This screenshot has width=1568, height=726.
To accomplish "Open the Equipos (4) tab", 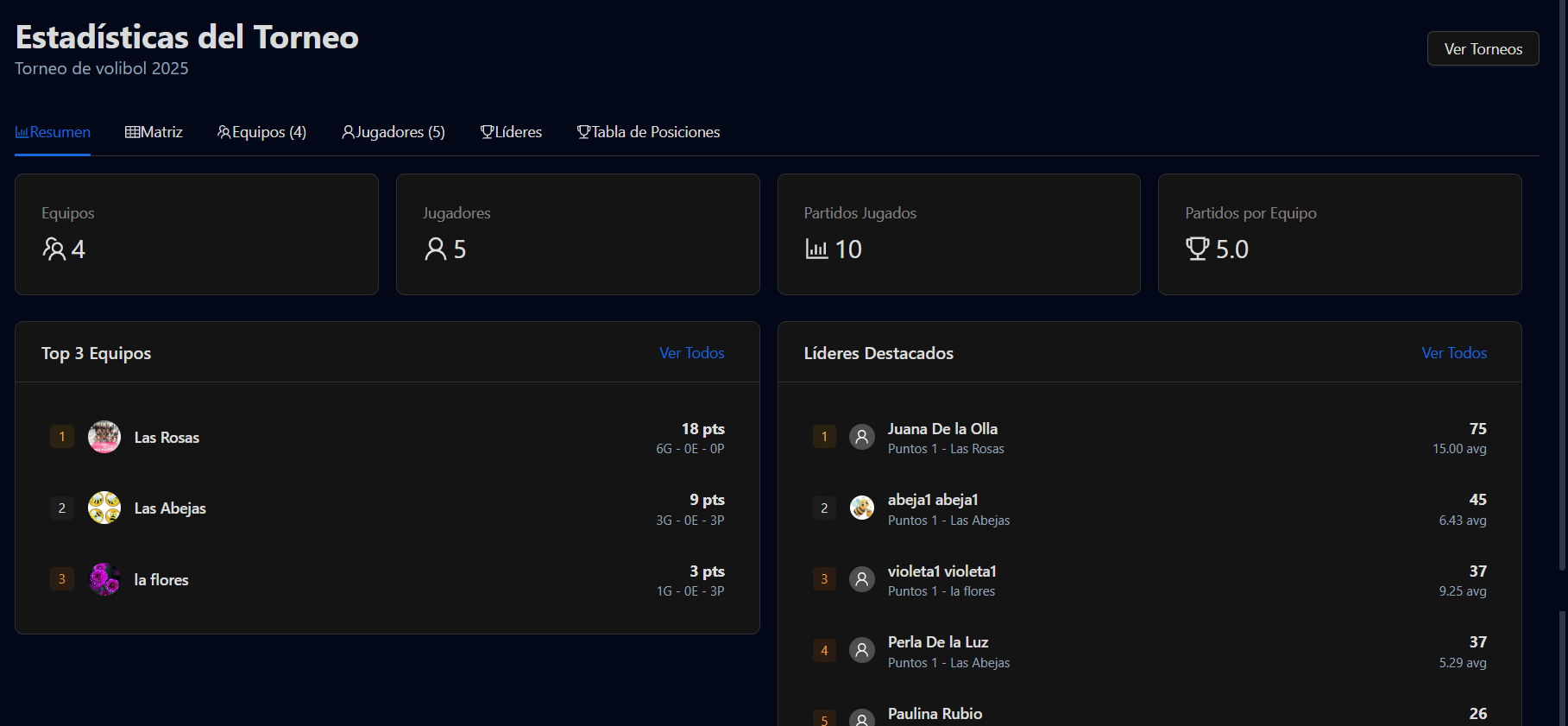I will pyautogui.click(x=261, y=132).
